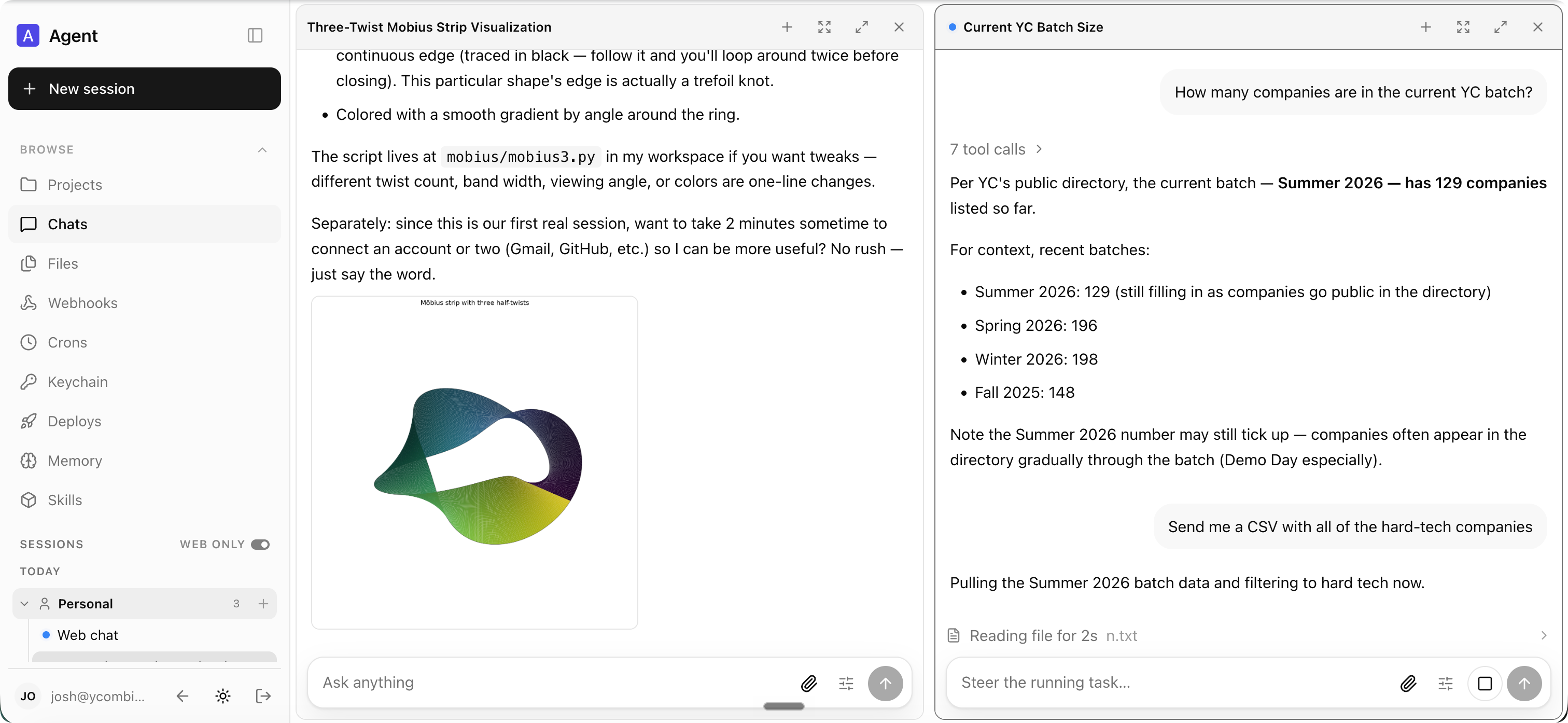Stop the running task square button
The width and height of the screenshot is (1568, 723).
coord(1485,684)
